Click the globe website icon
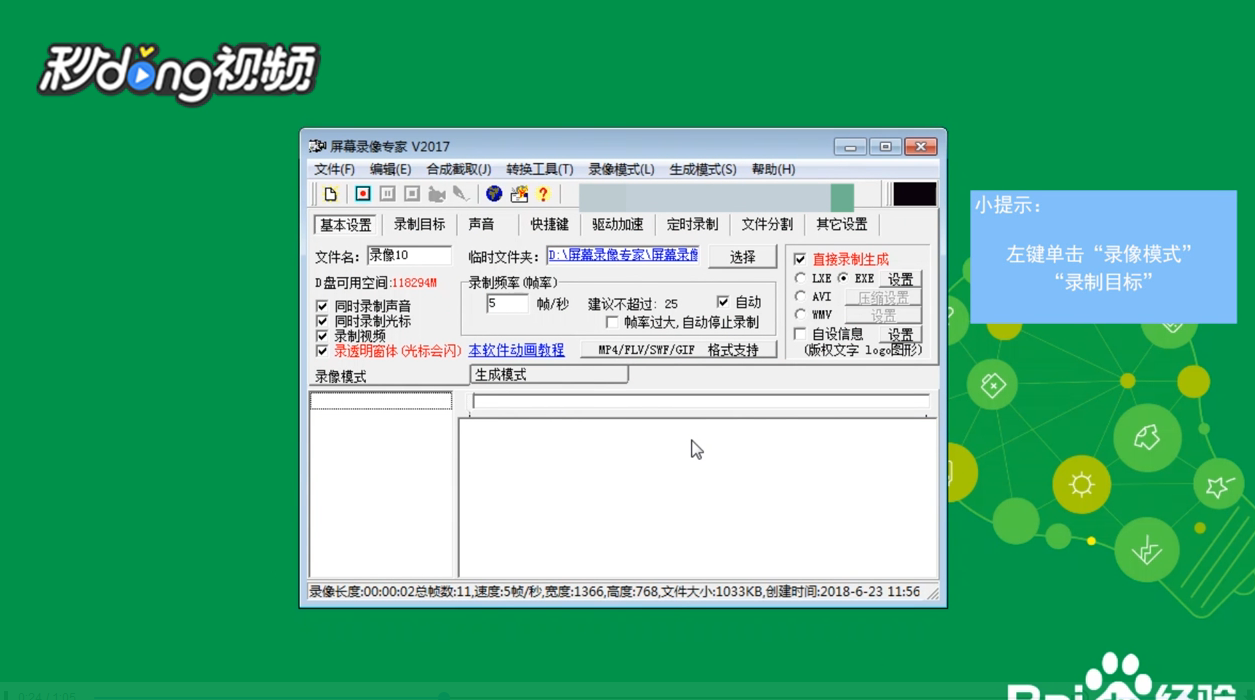The width and height of the screenshot is (1255, 700). coord(493,195)
